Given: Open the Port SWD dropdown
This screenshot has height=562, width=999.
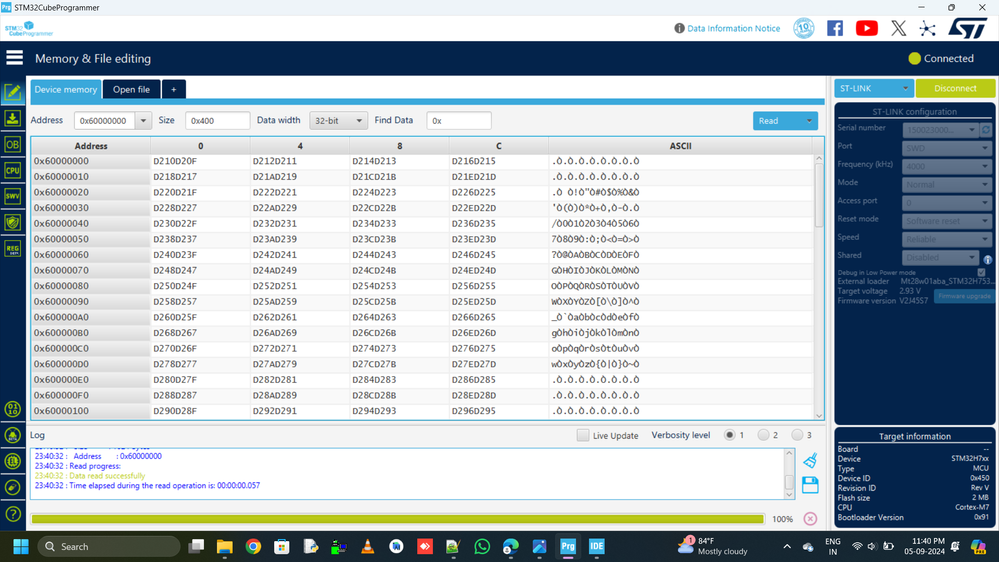Looking at the screenshot, I should coord(947,148).
